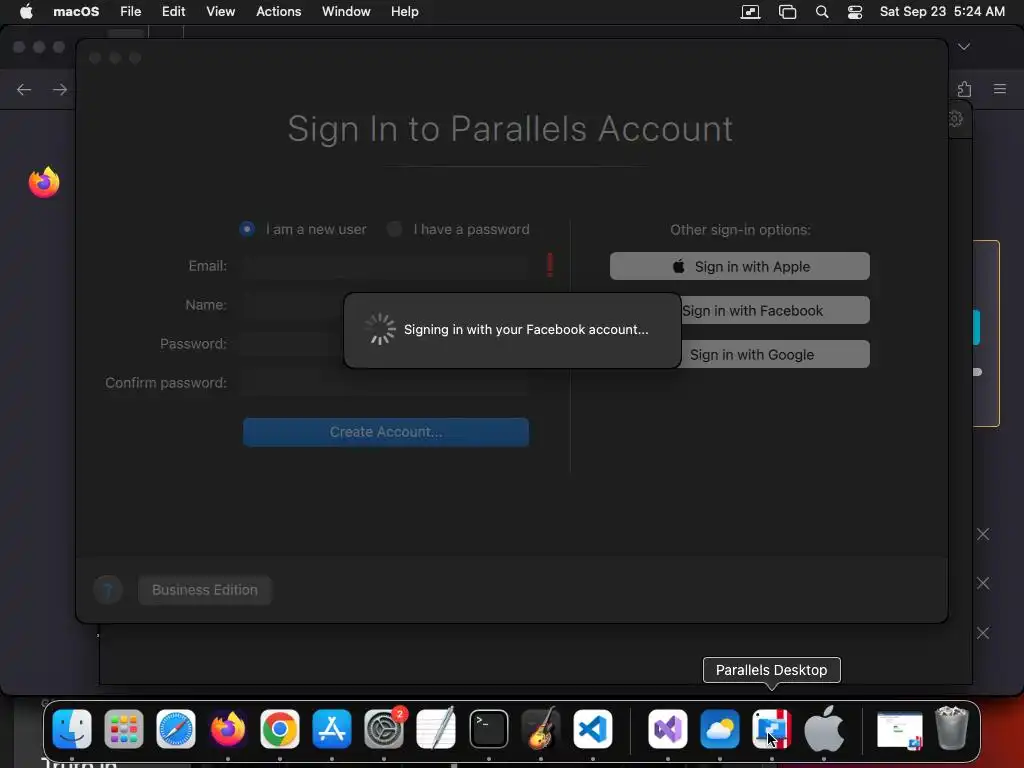
Task: Open Finder from the dock
Action: coord(72,729)
